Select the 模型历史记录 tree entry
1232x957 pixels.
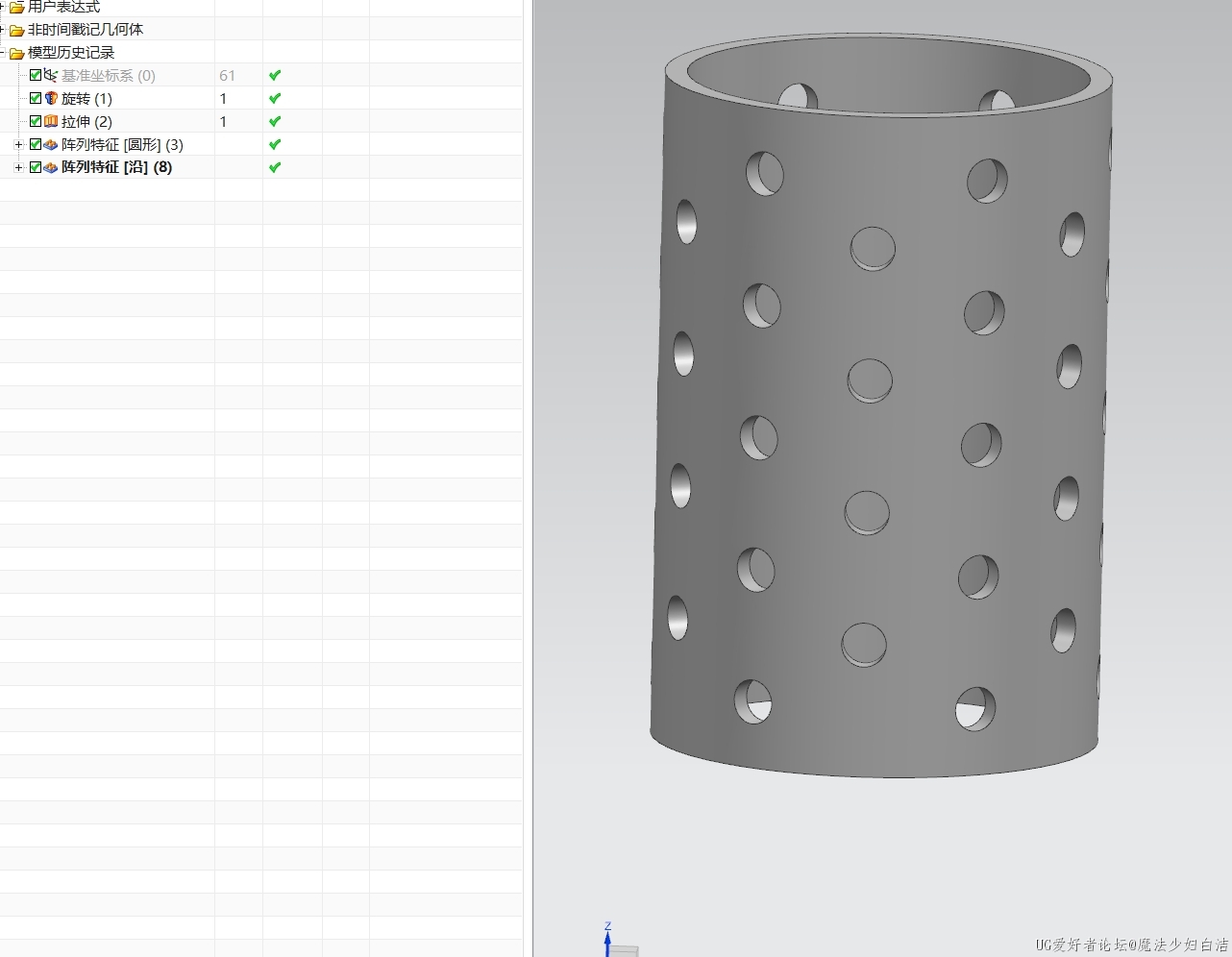(x=71, y=53)
